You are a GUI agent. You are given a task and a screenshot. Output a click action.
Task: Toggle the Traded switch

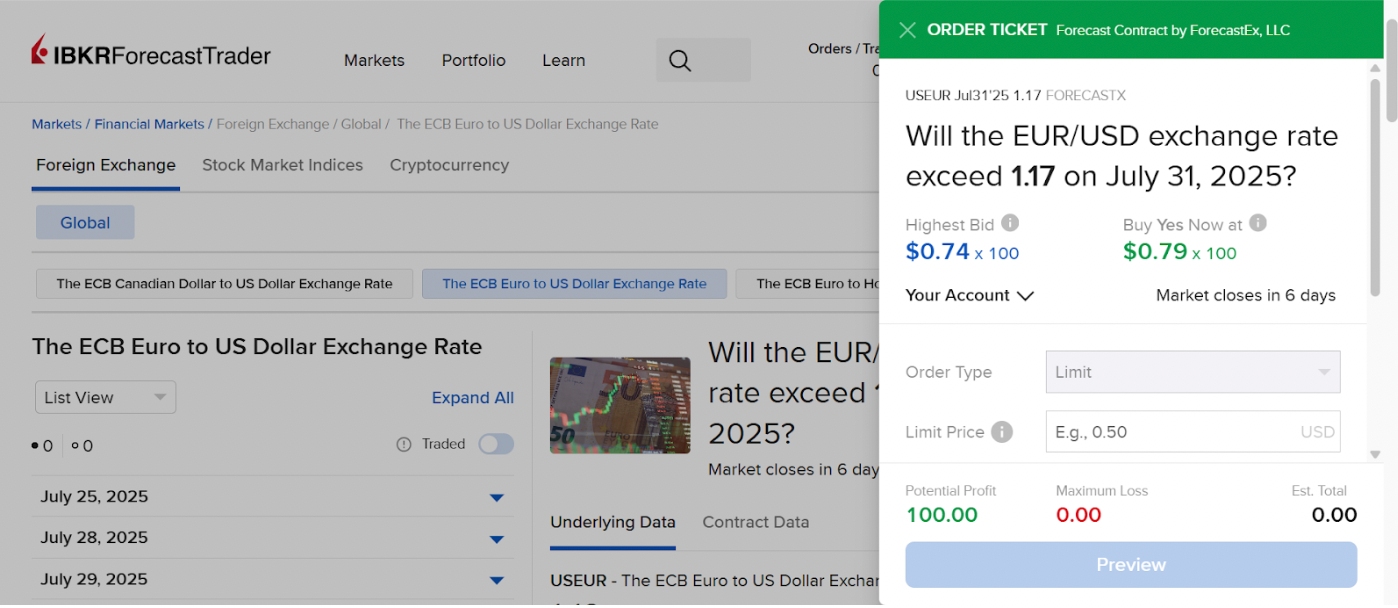coord(496,444)
